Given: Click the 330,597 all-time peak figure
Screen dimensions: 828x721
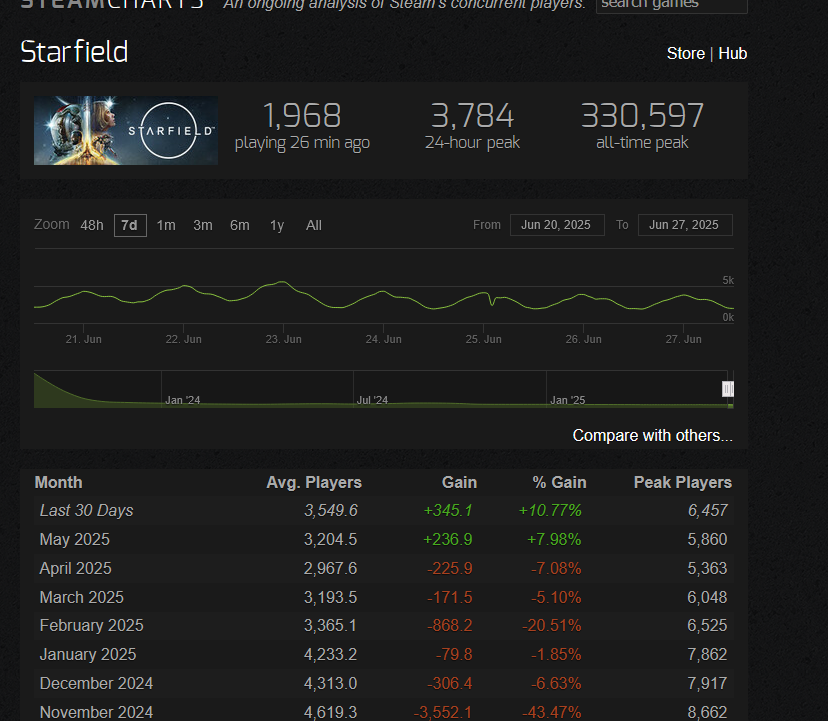Looking at the screenshot, I should [x=642, y=116].
